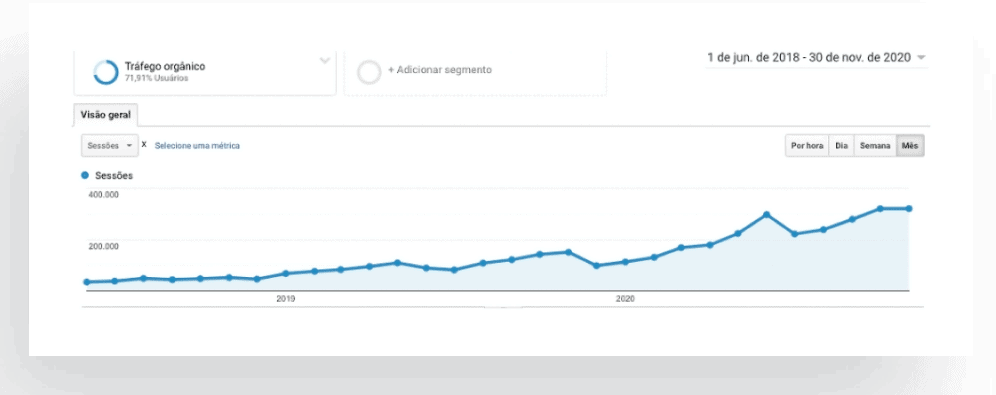Click the Tráfego orgânico donut icon
996x395 pixels.
coord(105,72)
